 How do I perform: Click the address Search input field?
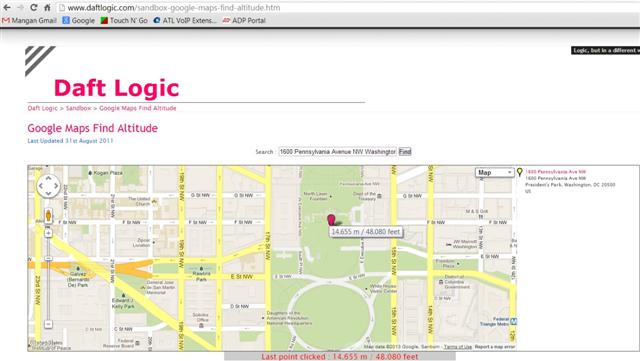point(338,152)
